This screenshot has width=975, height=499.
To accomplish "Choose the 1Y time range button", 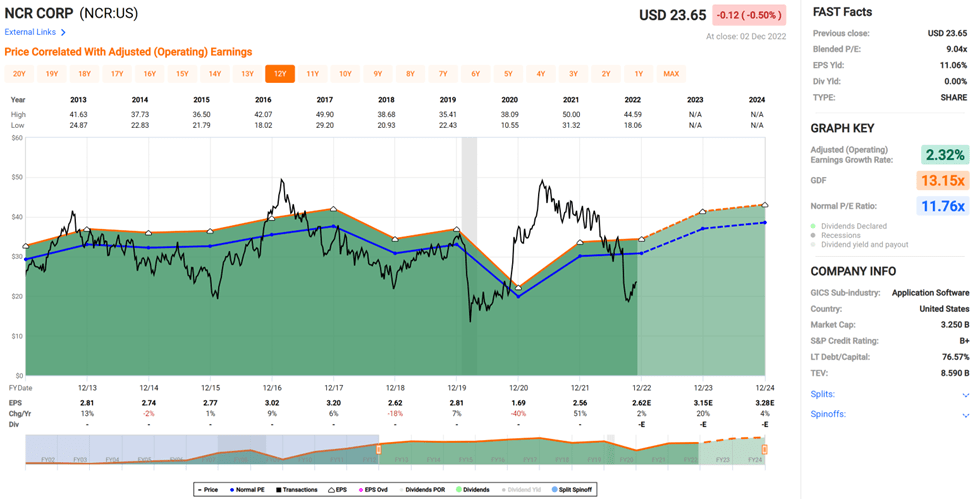I will tap(638, 74).
